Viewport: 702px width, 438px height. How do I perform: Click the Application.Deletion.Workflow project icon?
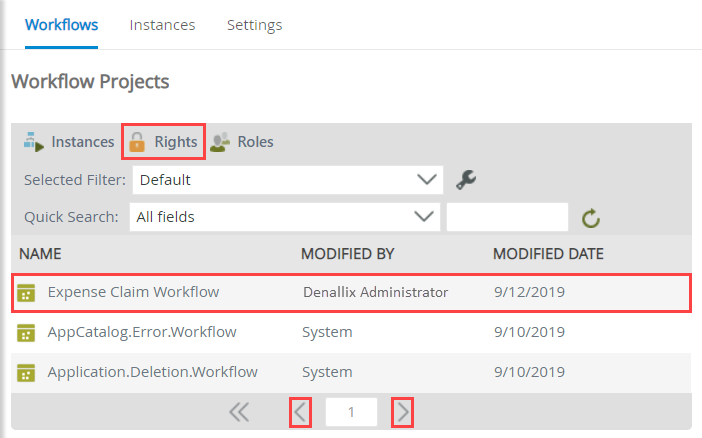coord(27,372)
